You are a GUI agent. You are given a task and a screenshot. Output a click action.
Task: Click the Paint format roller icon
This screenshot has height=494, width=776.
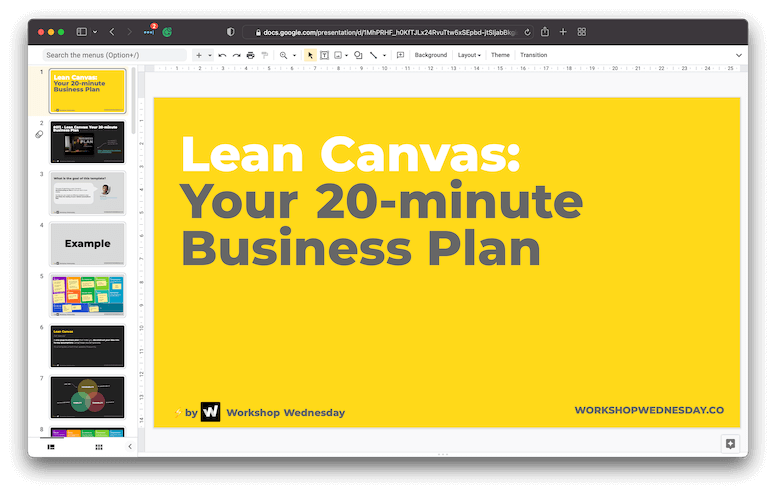(x=264, y=55)
